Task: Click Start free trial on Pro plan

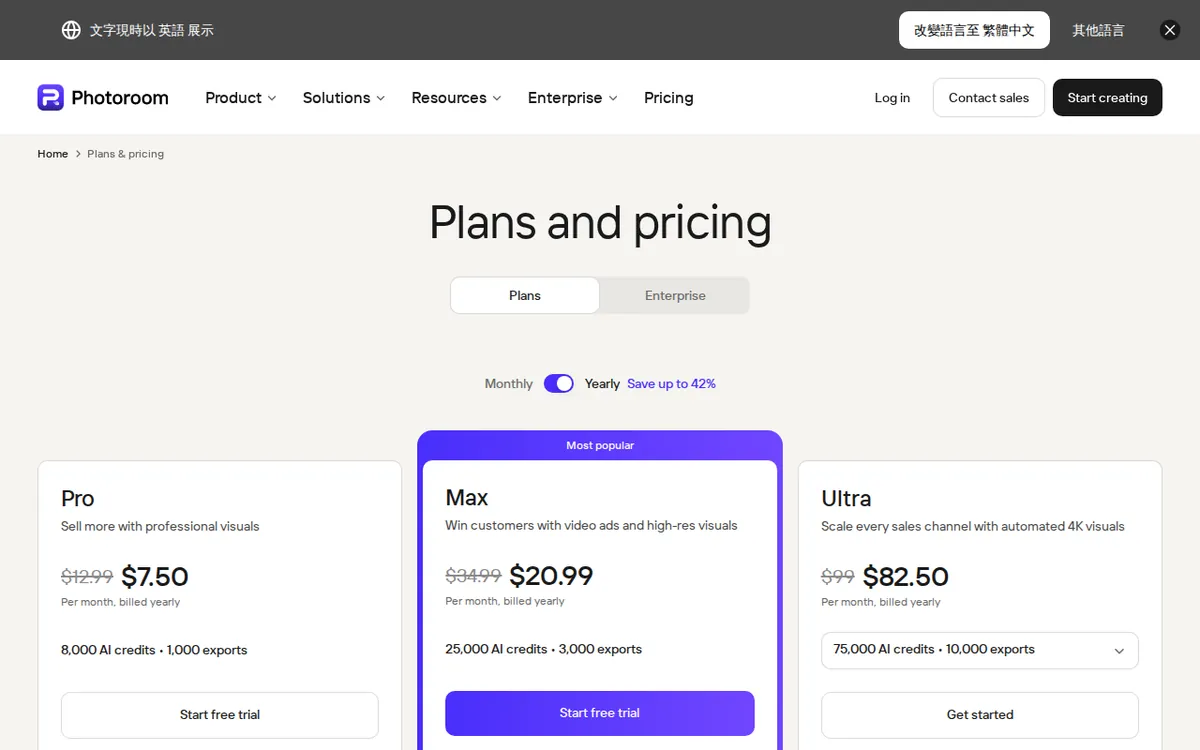Action: point(220,715)
